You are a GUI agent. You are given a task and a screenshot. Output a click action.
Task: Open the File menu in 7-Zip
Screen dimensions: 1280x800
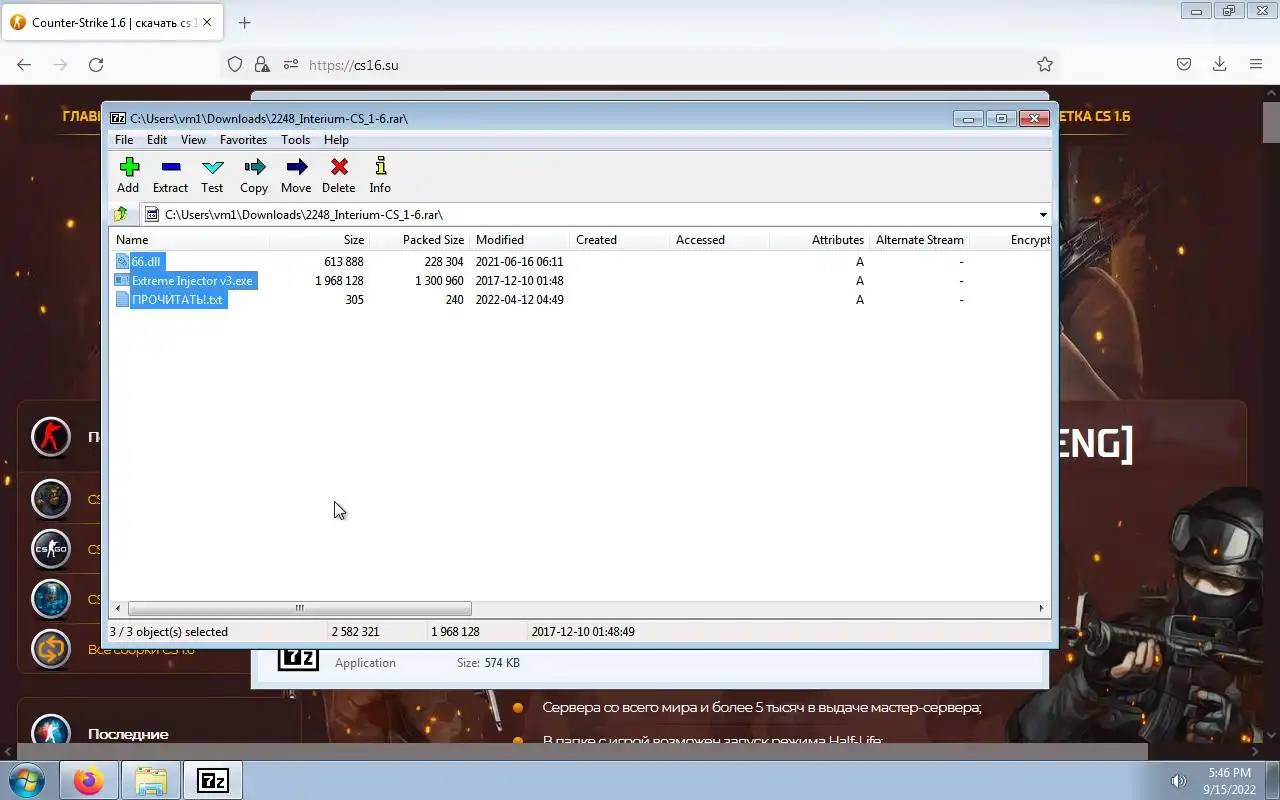124,140
